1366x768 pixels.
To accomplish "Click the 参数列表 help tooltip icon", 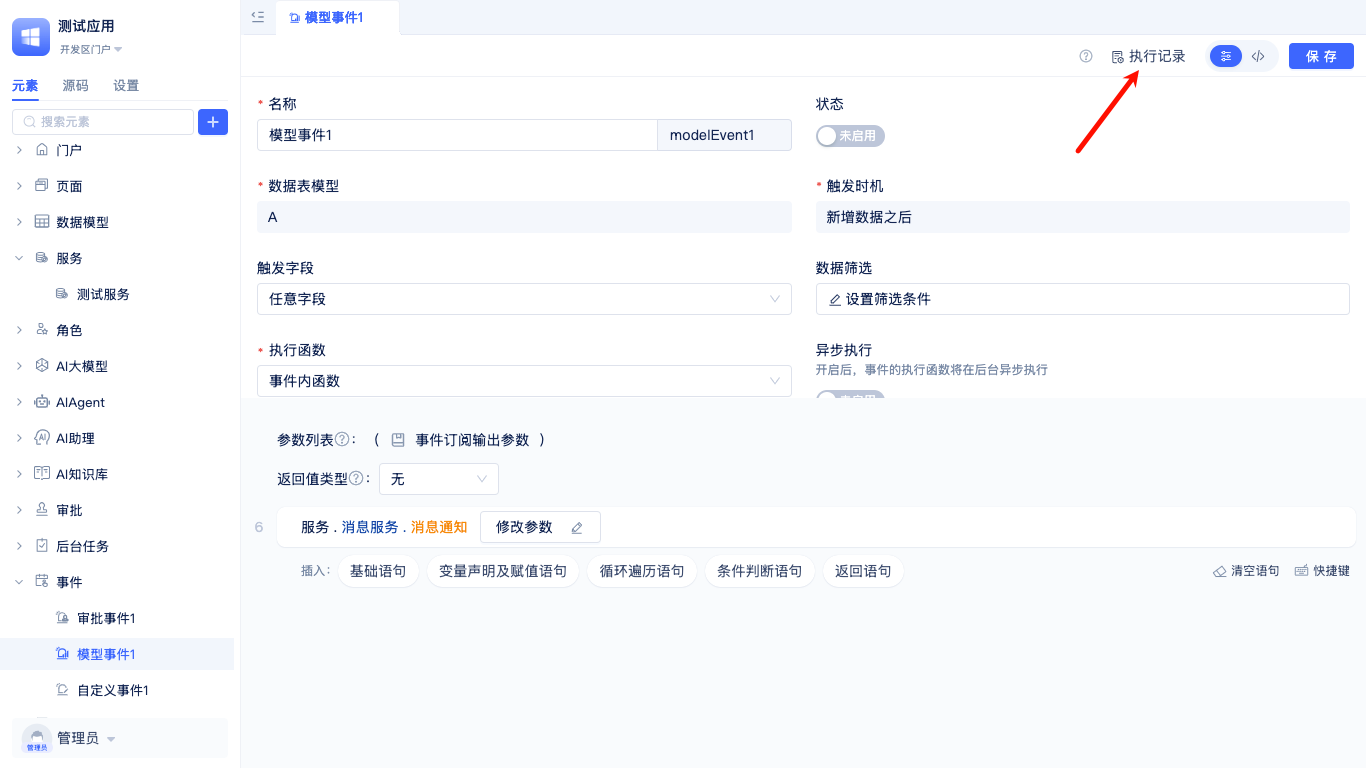I will (342, 440).
